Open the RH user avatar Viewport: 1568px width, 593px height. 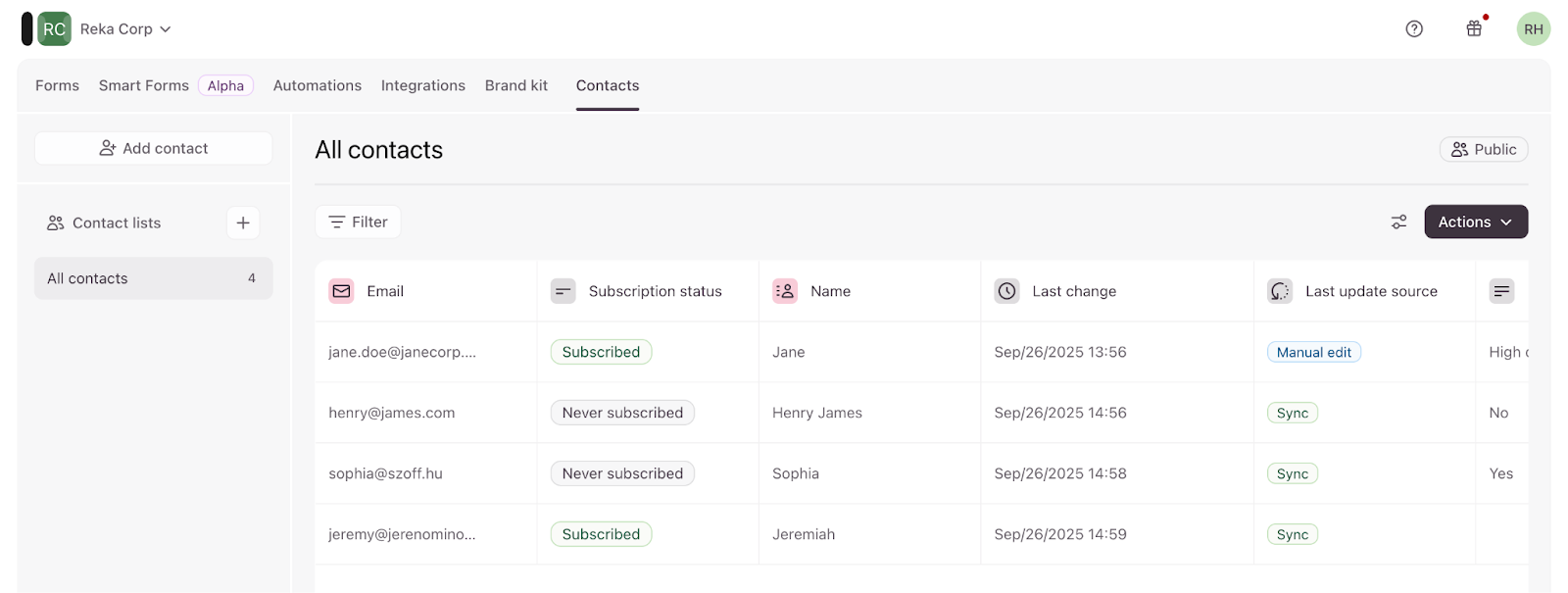(1533, 29)
